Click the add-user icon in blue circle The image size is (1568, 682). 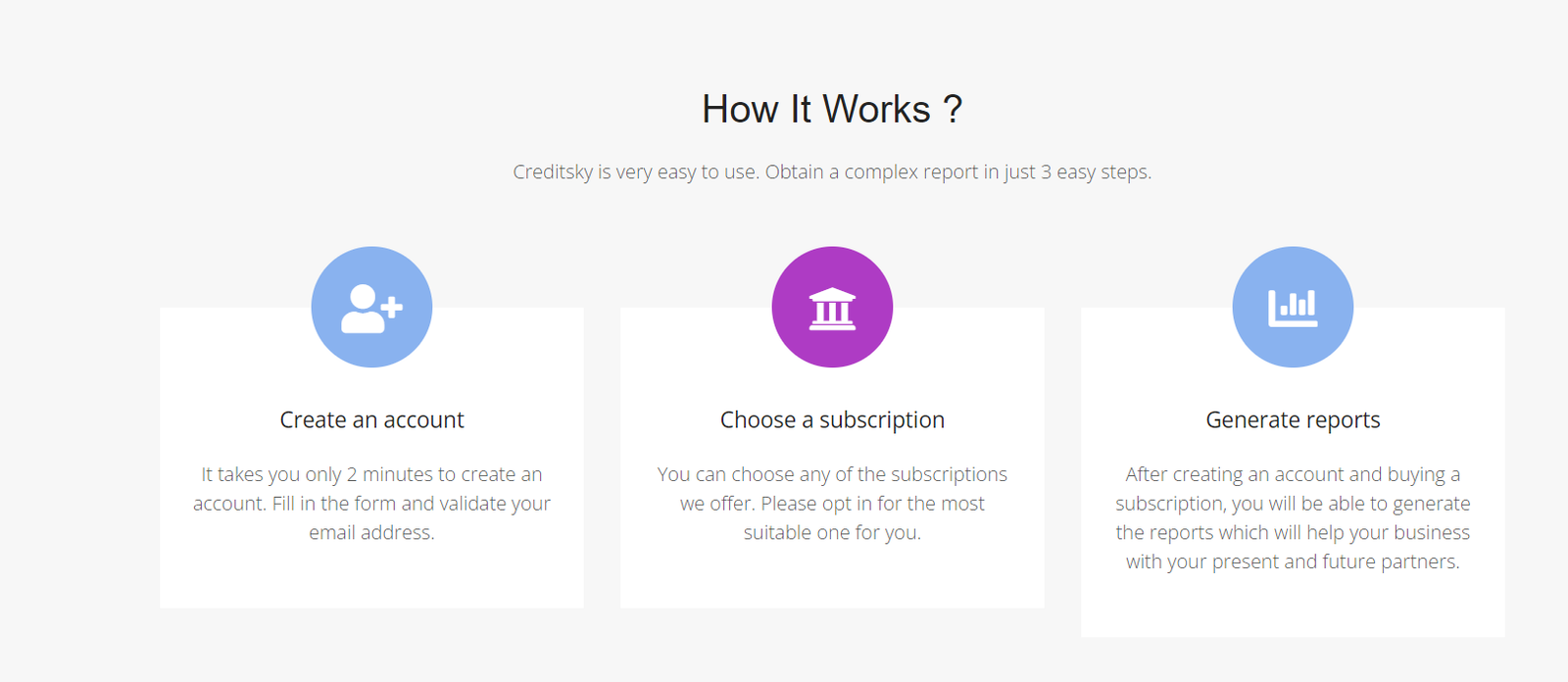371,309
